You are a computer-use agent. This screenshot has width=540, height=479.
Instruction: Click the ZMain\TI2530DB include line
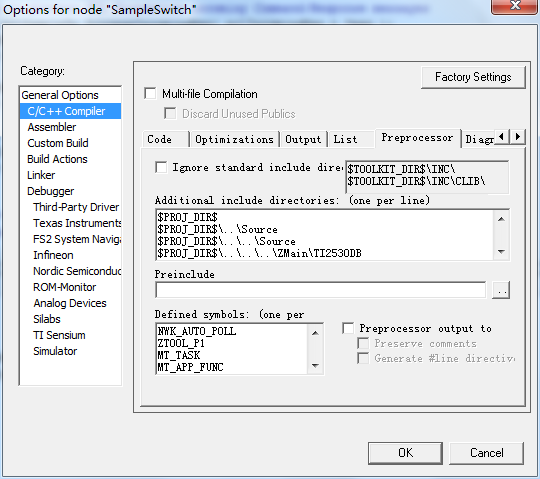[x=259, y=253]
